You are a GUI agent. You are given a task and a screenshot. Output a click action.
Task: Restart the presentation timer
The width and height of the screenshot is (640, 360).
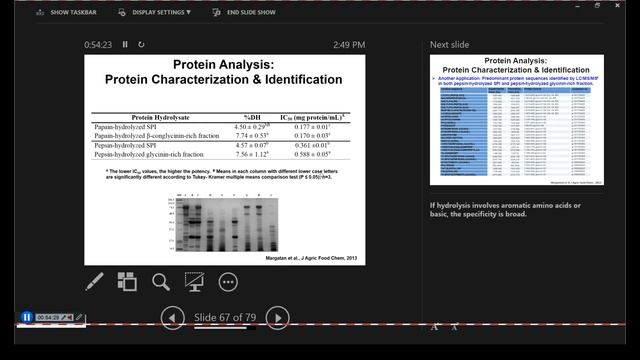click(141, 44)
